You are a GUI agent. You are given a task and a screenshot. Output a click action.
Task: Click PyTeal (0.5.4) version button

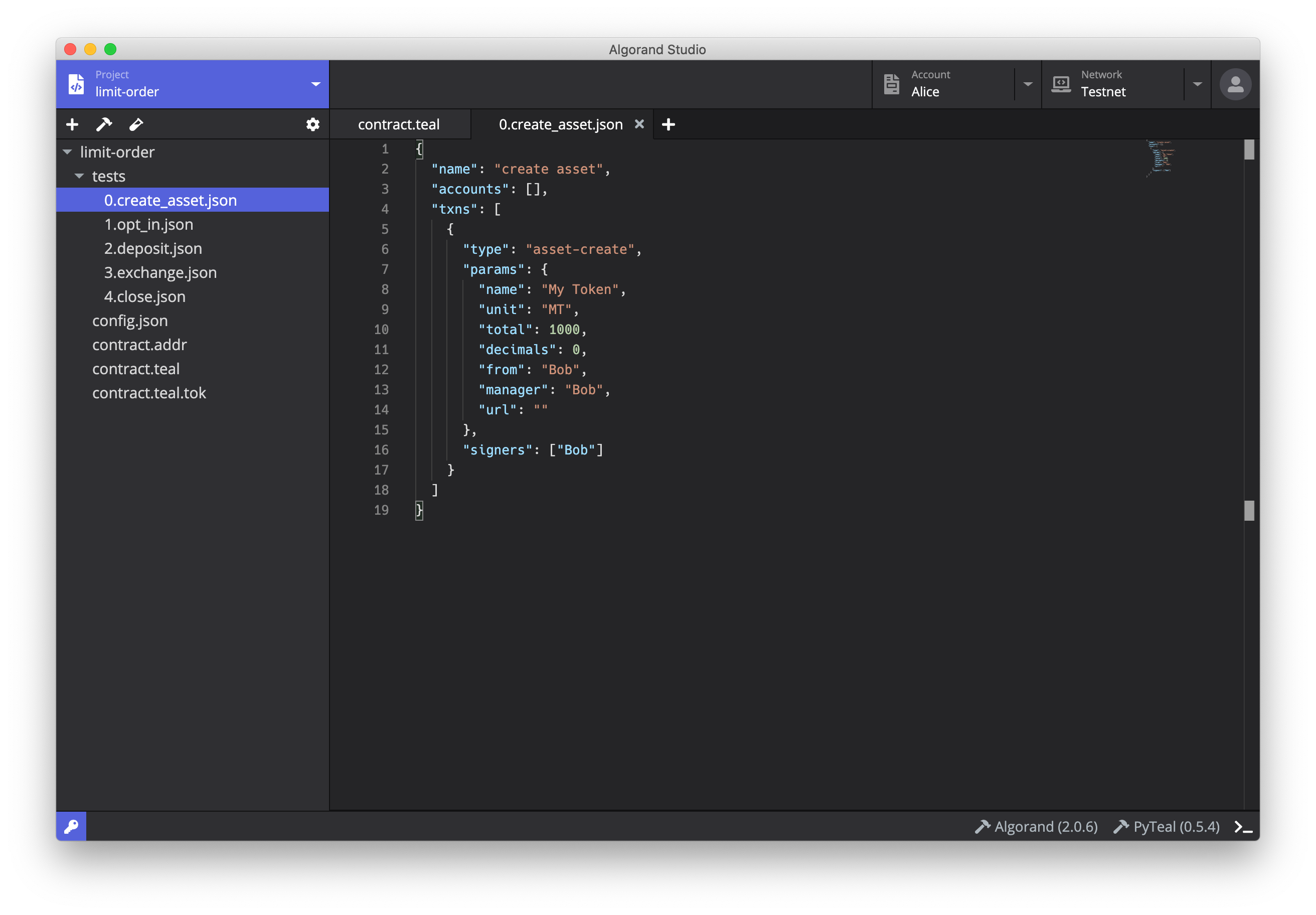click(1167, 827)
